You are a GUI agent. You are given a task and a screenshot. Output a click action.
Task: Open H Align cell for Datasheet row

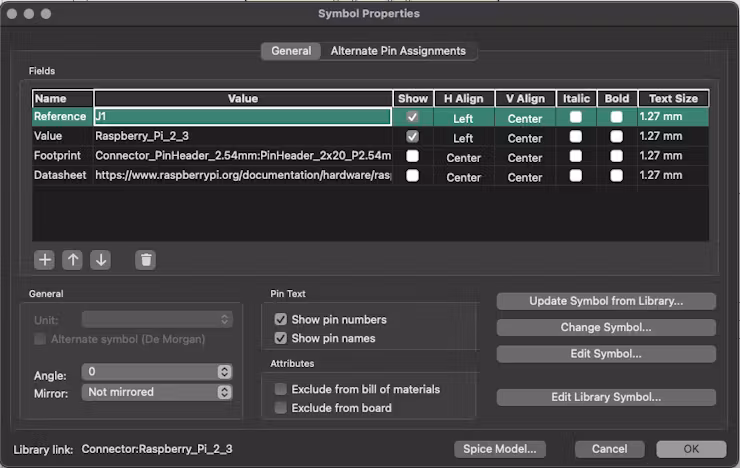point(463,177)
